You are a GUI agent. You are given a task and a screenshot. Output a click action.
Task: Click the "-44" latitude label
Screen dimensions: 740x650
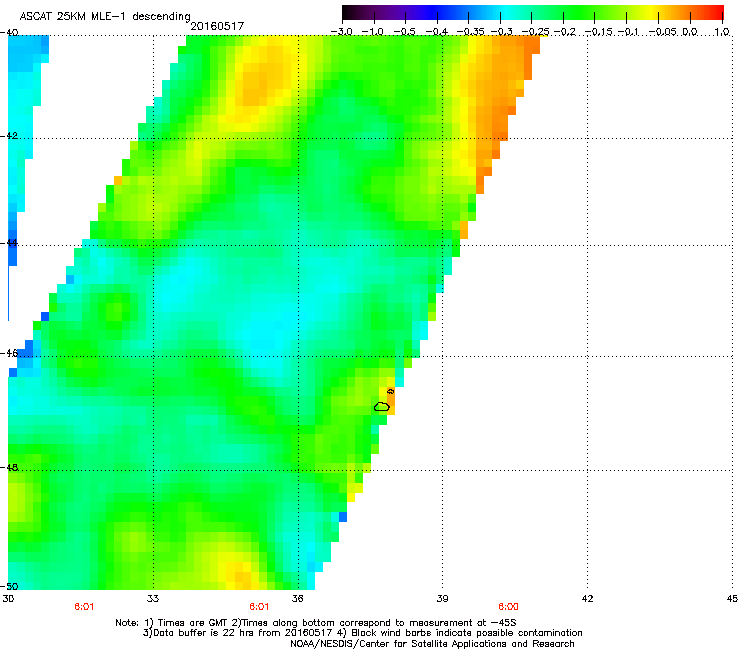tap(9, 243)
